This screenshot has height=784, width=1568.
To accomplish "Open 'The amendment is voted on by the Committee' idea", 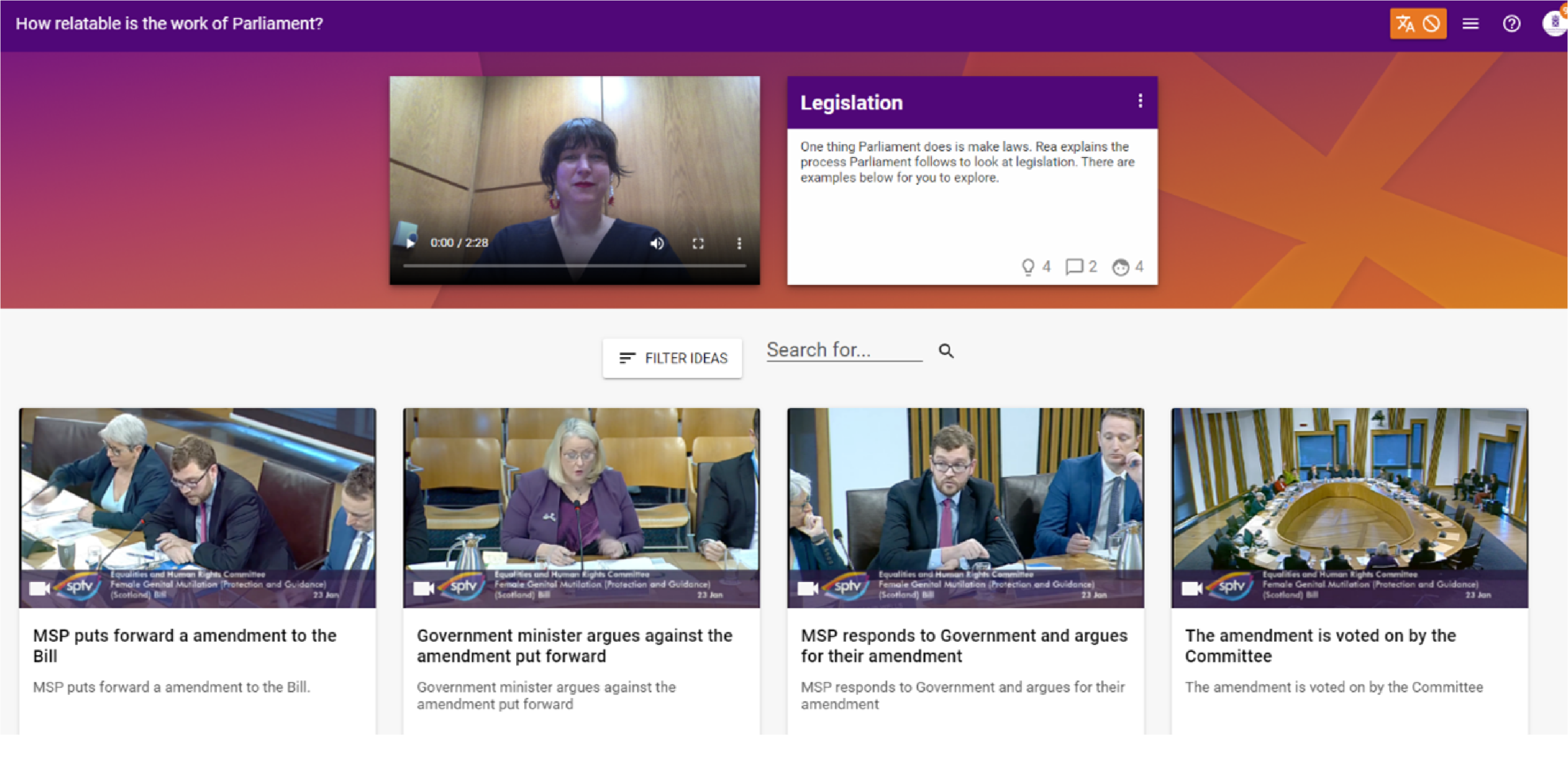I will tap(1320, 645).
